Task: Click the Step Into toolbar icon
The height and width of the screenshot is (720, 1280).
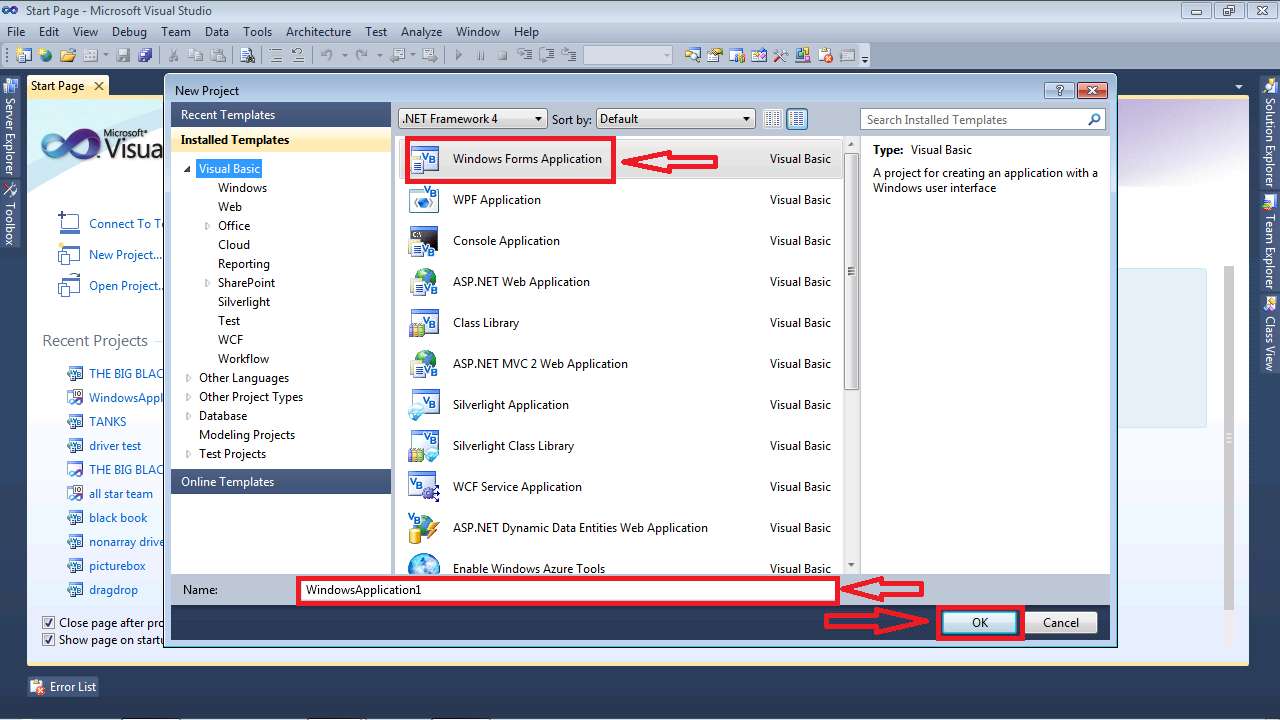Action: coord(525,55)
